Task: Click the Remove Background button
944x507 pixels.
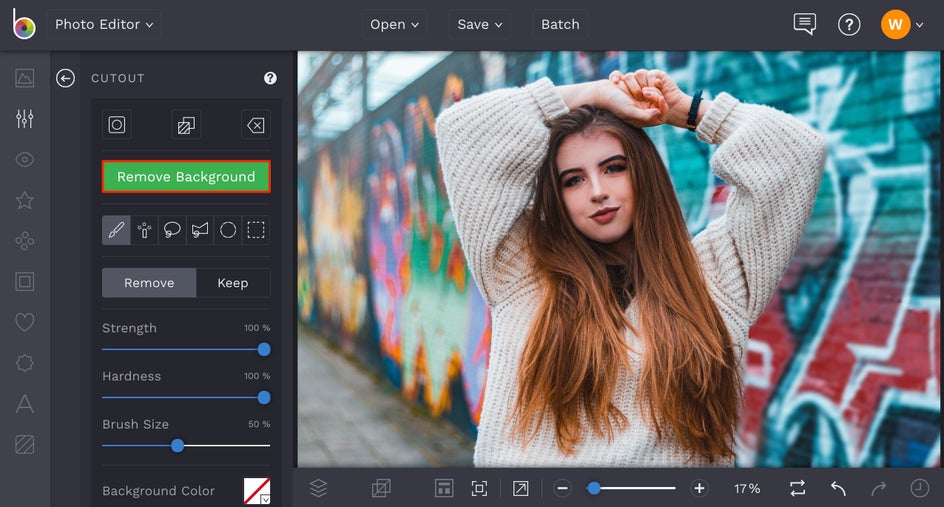Action: click(x=186, y=177)
